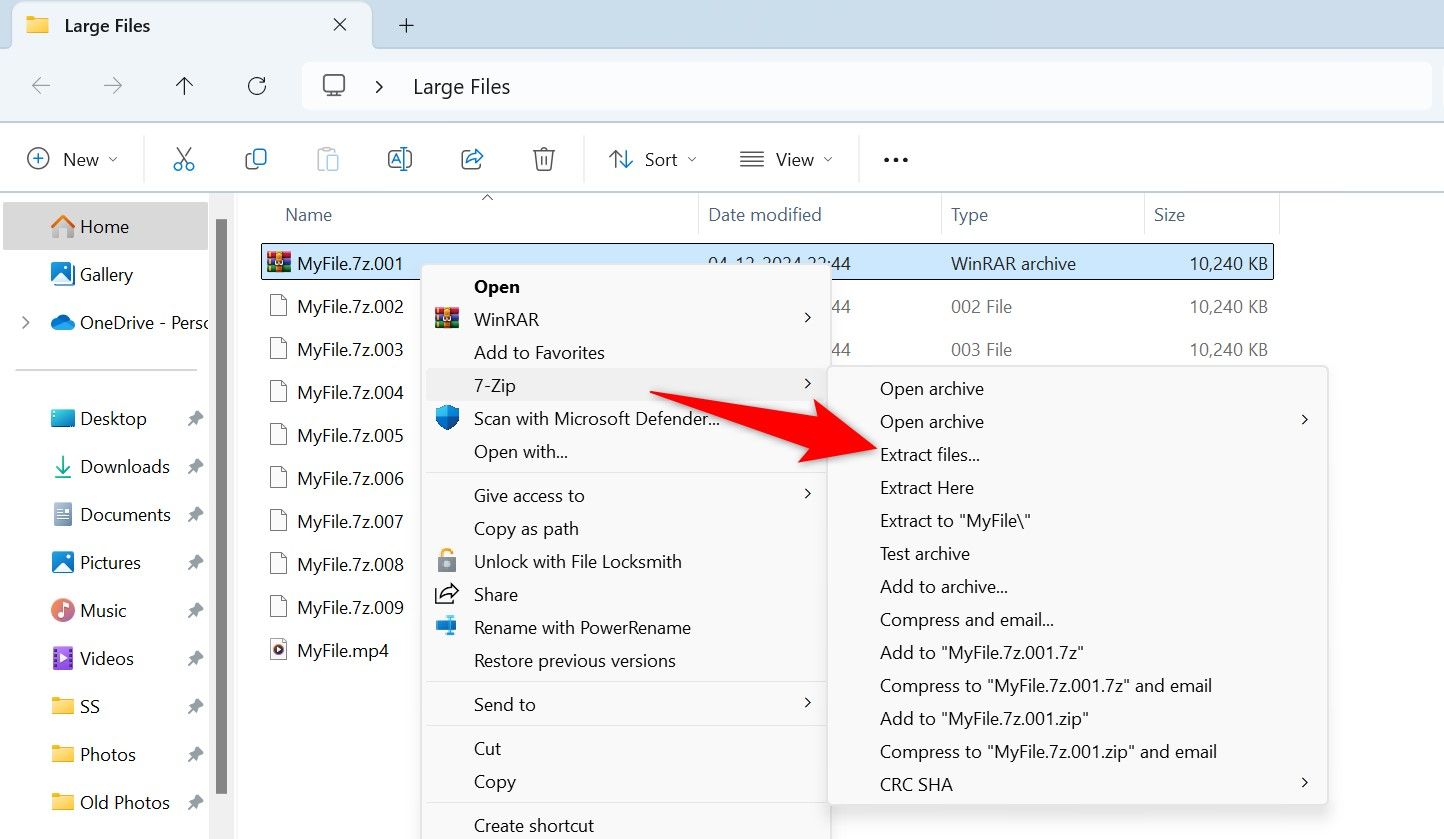The image size is (1444, 839).
Task: Click the address bar showing Large Files
Action: (x=461, y=86)
